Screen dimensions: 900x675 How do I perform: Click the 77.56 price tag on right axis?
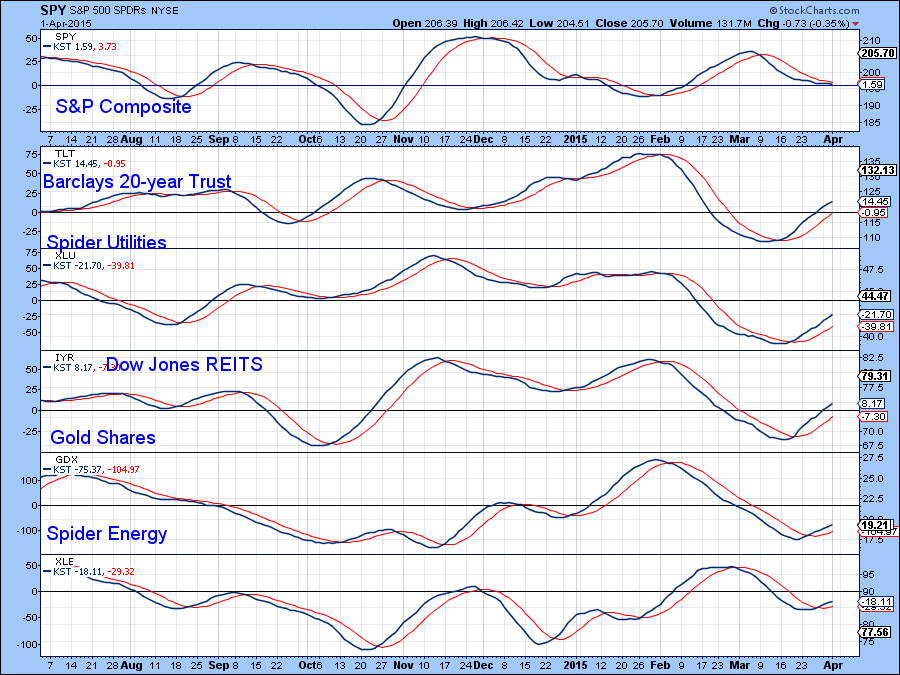pyautogui.click(x=876, y=633)
